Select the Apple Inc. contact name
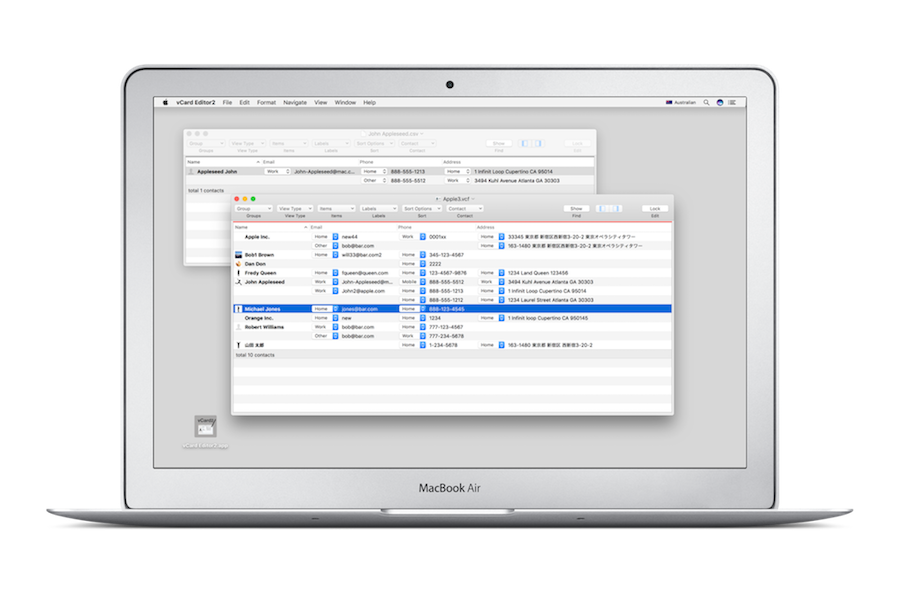This screenshot has height=591, width=900. (x=257, y=237)
